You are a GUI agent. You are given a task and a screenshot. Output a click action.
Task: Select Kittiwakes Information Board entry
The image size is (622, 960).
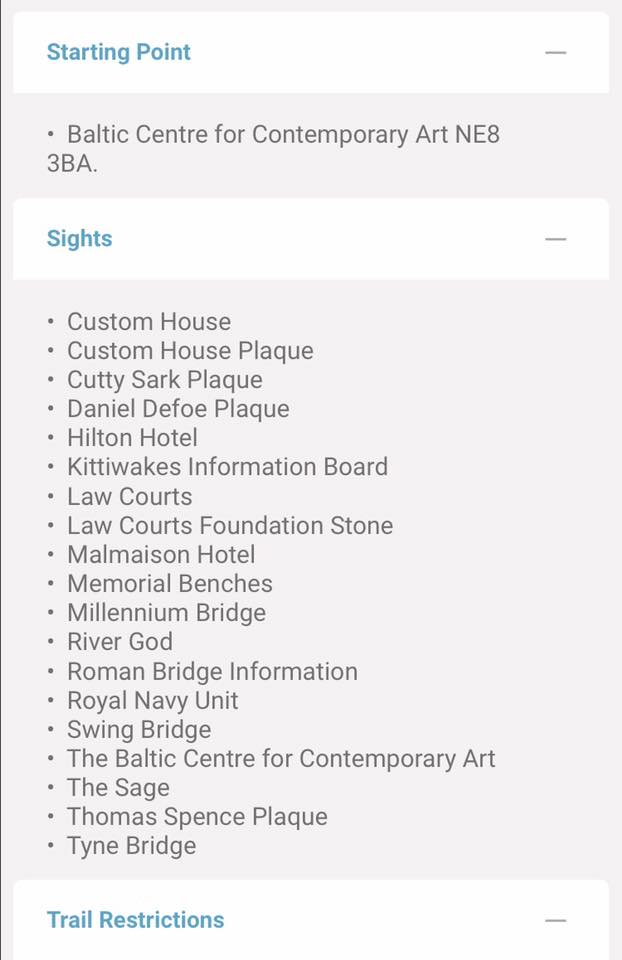pyautogui.click(x=227, y=467)
